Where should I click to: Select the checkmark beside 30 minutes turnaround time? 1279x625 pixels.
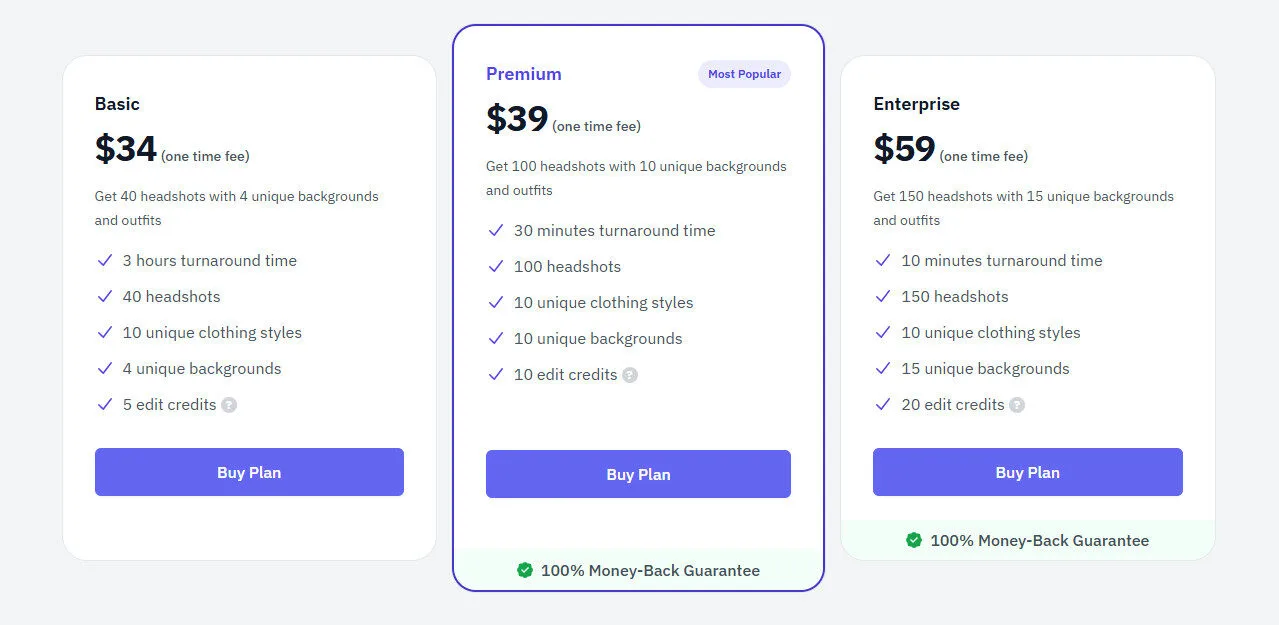point(496,230)
